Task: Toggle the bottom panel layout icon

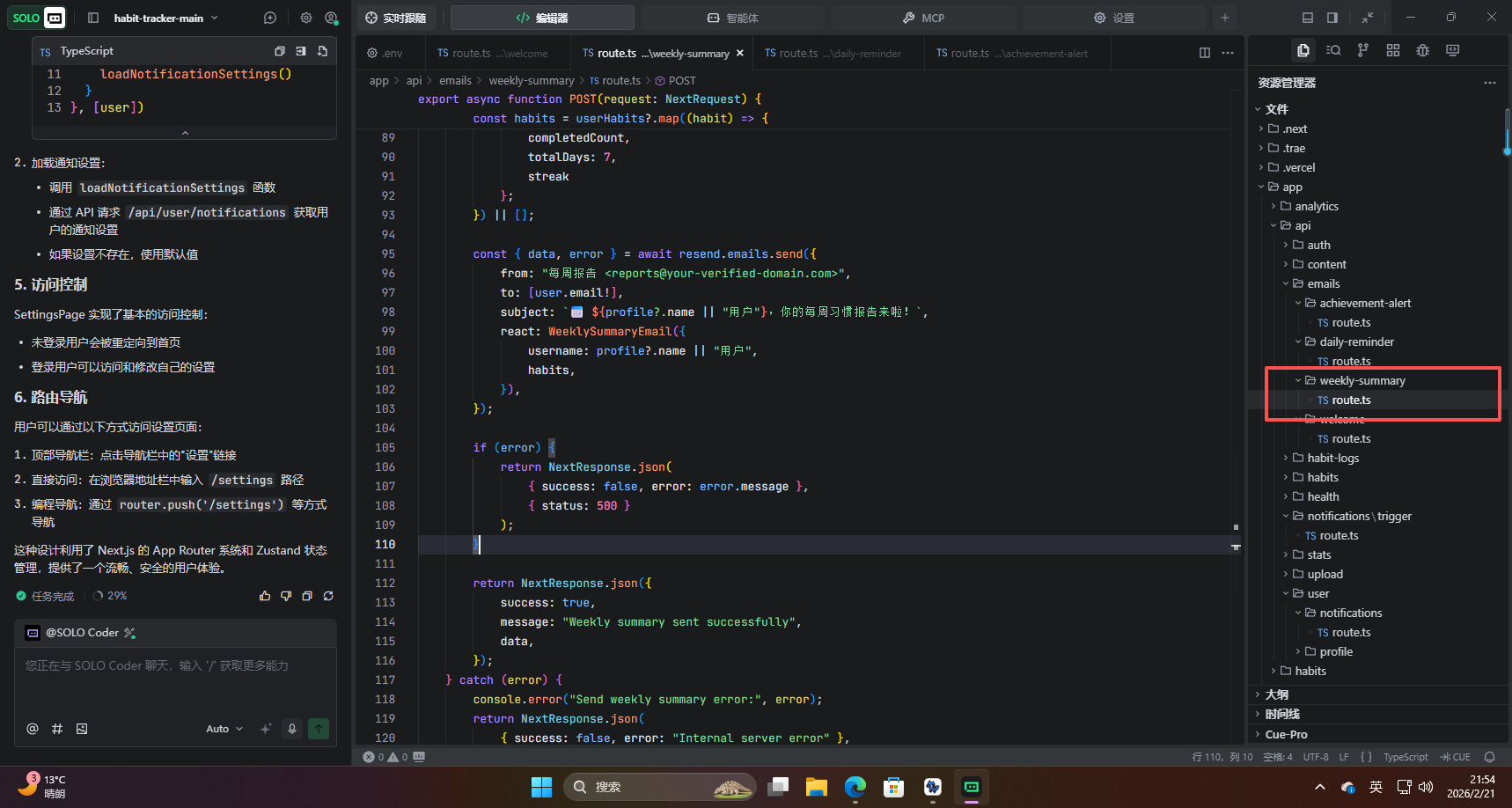Action: 1308,18
